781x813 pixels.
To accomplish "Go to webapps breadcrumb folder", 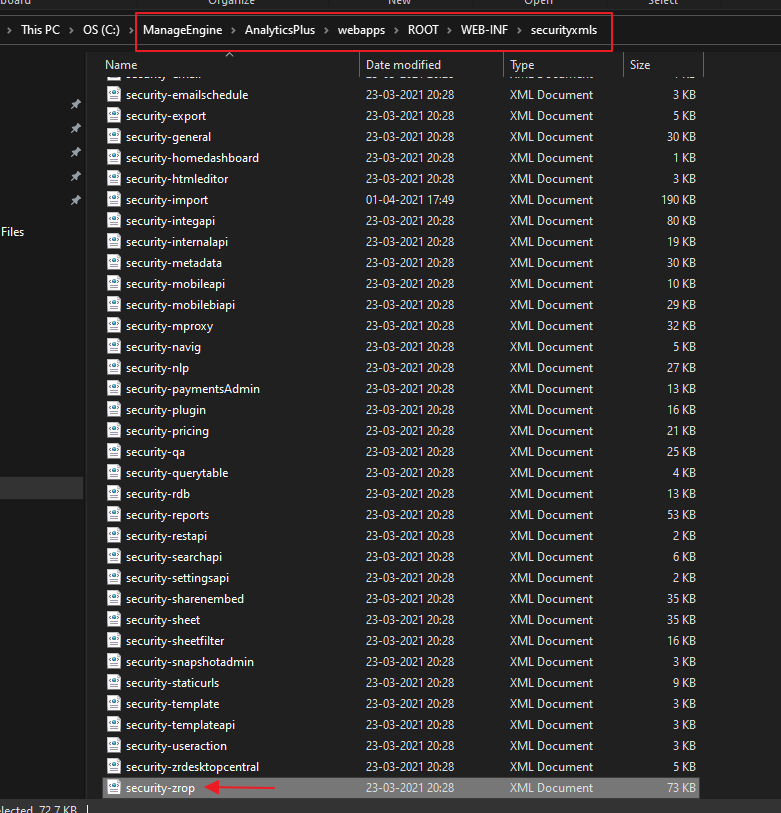I will point(361,30).
